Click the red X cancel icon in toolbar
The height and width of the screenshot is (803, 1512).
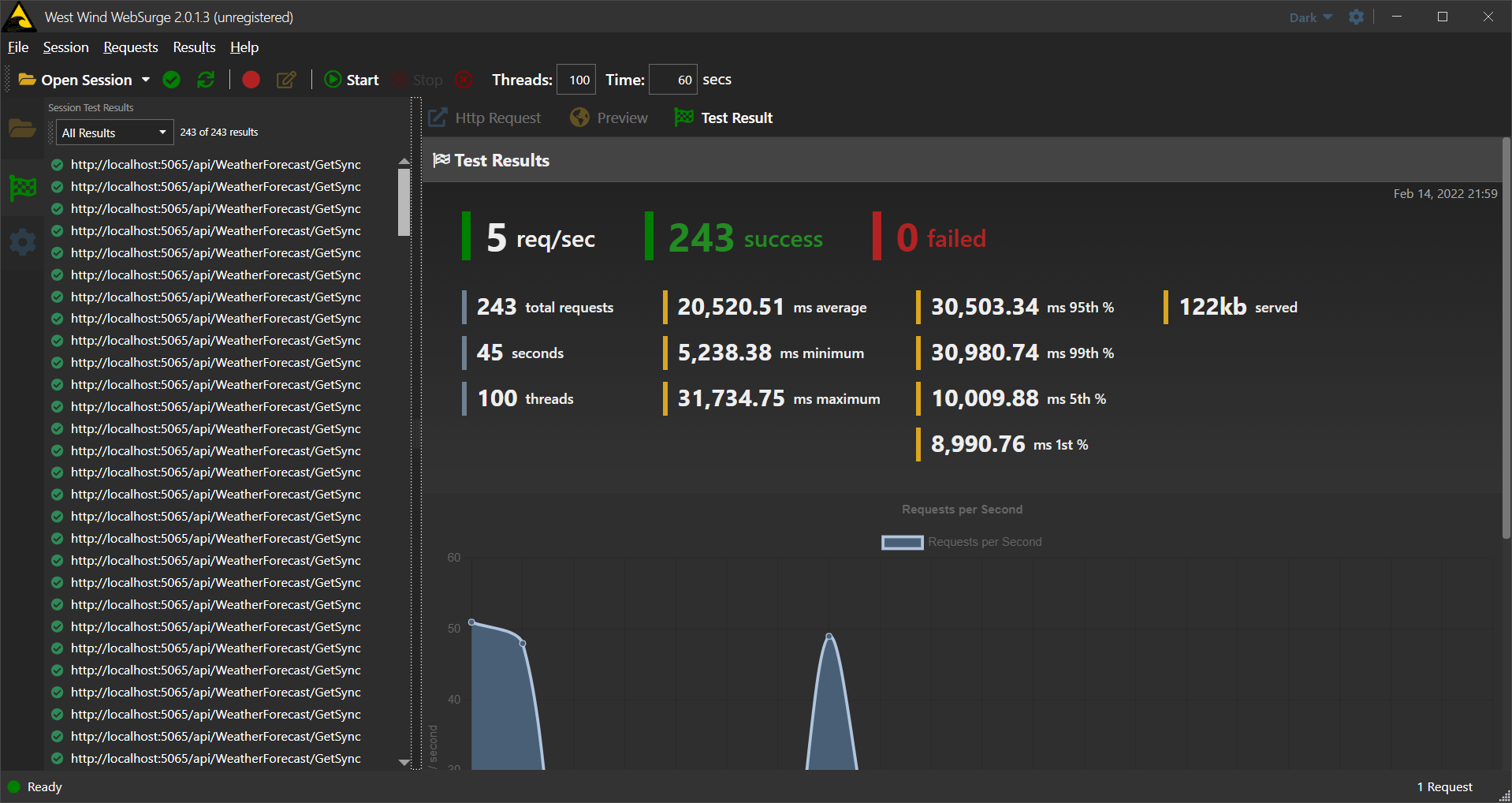coord(464,80)
